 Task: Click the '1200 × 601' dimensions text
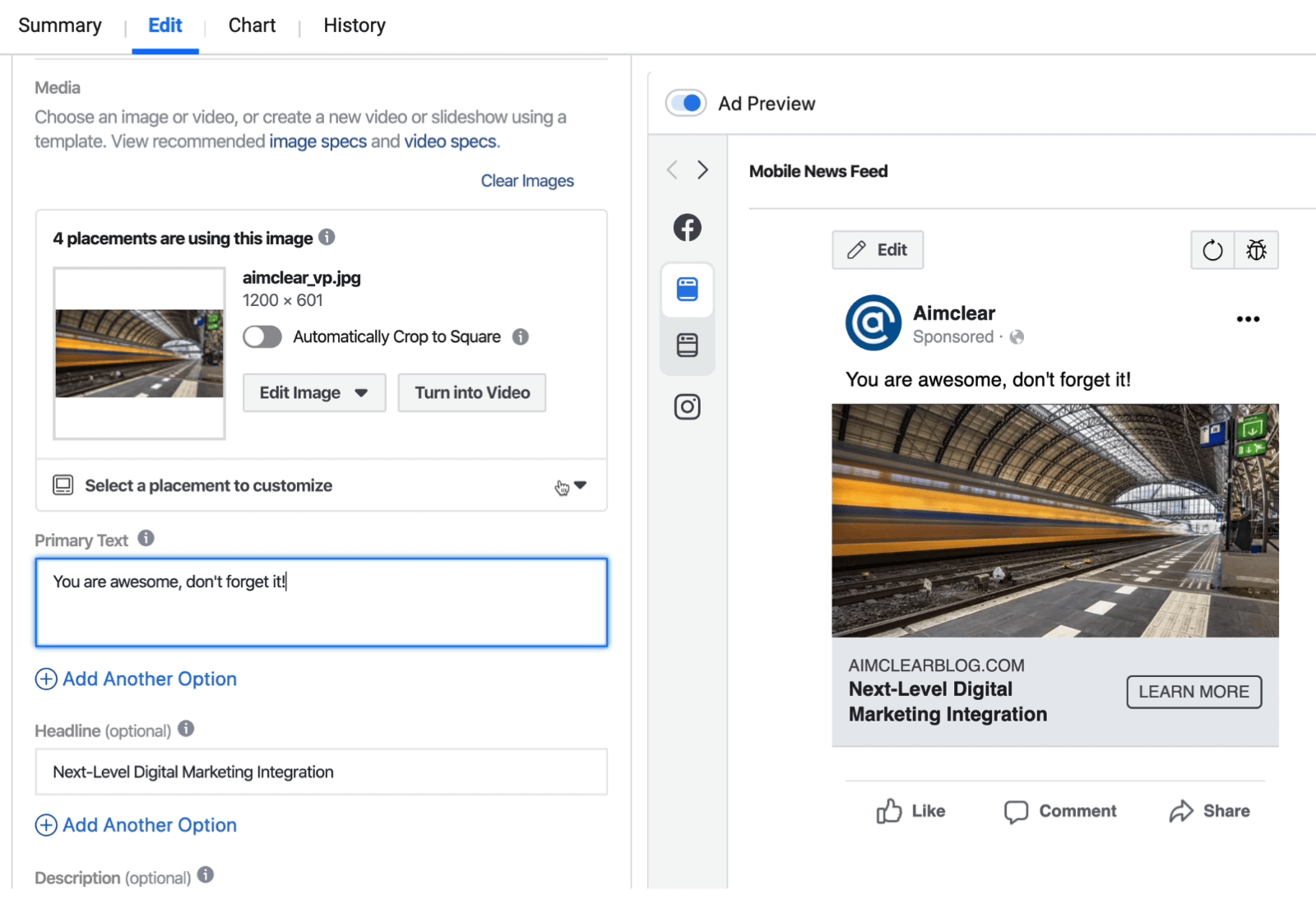(x=283, y=300)
